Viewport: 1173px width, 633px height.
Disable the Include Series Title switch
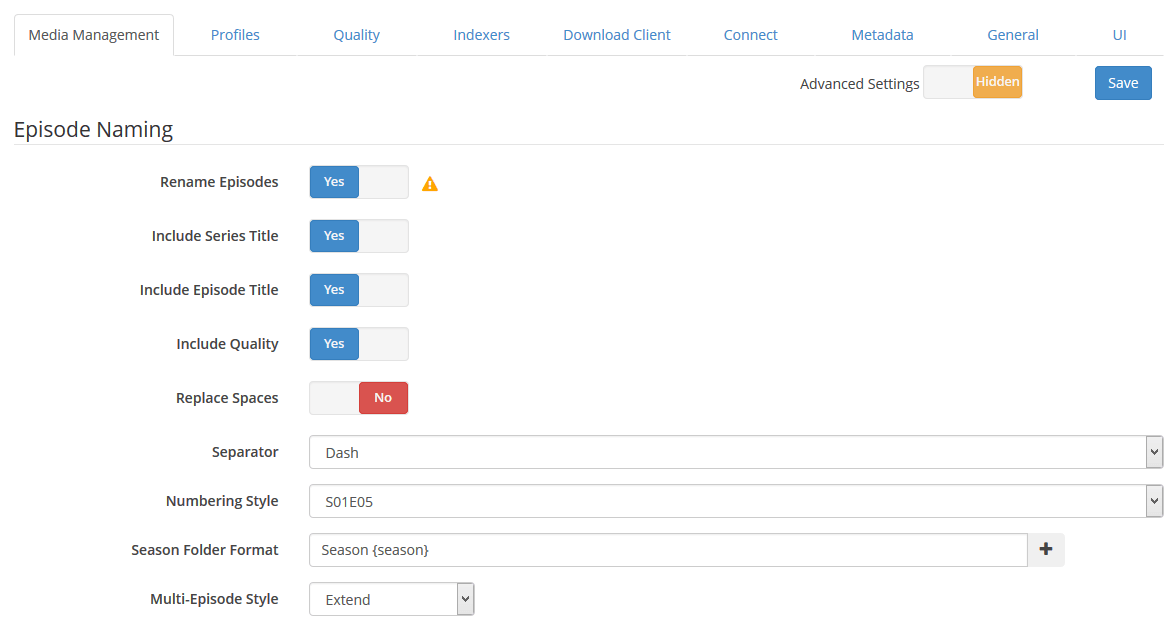click(359, 236)
